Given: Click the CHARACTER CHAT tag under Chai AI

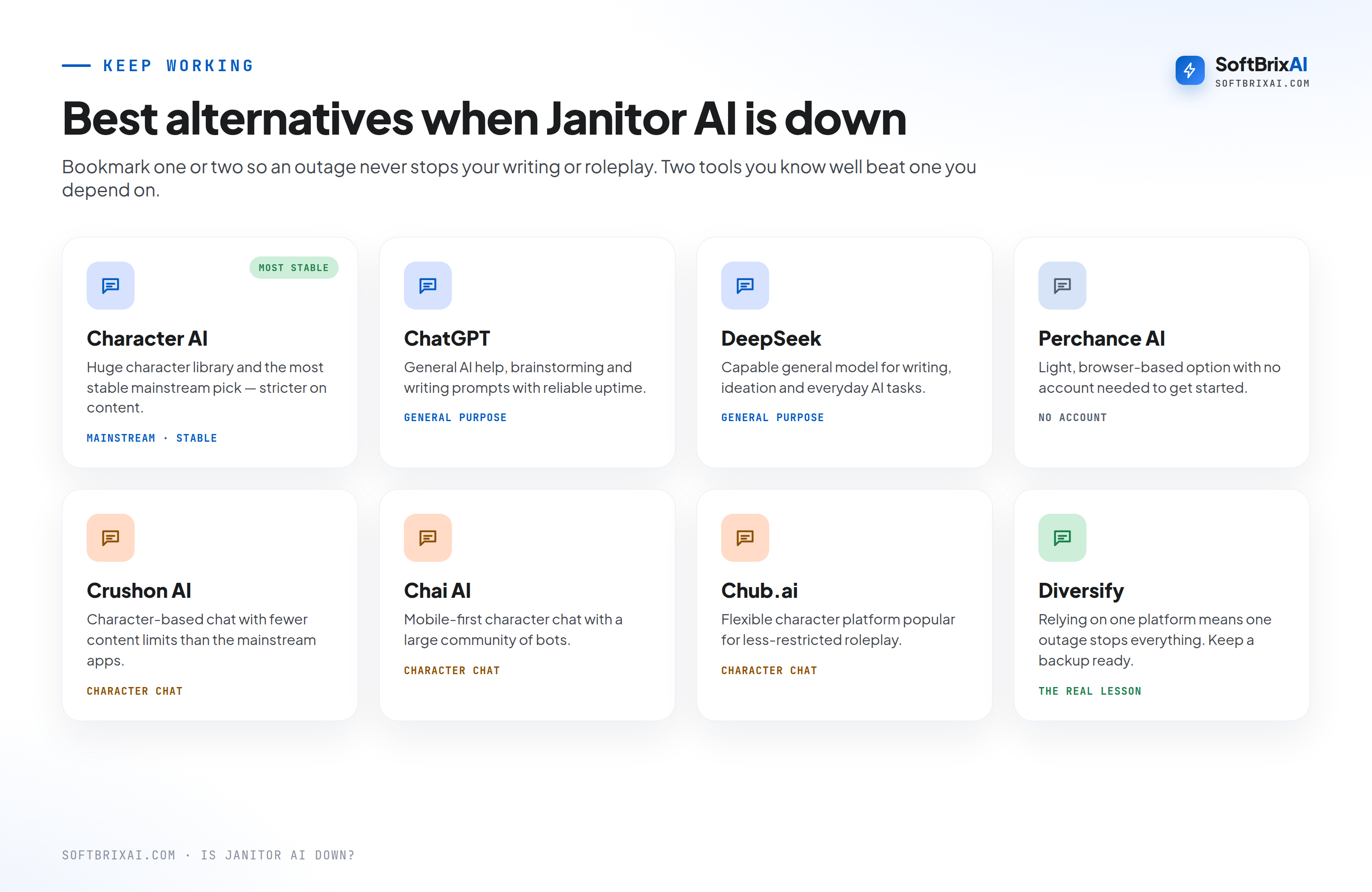Looking at the screenshot, I should click(452, 671).
